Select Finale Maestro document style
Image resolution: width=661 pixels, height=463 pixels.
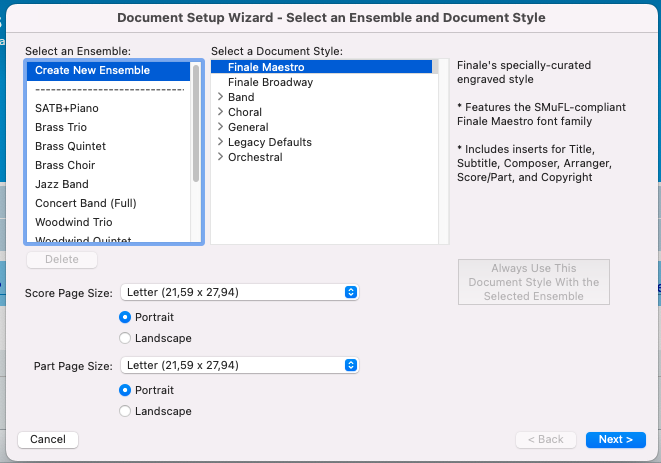tap(266, 67)
